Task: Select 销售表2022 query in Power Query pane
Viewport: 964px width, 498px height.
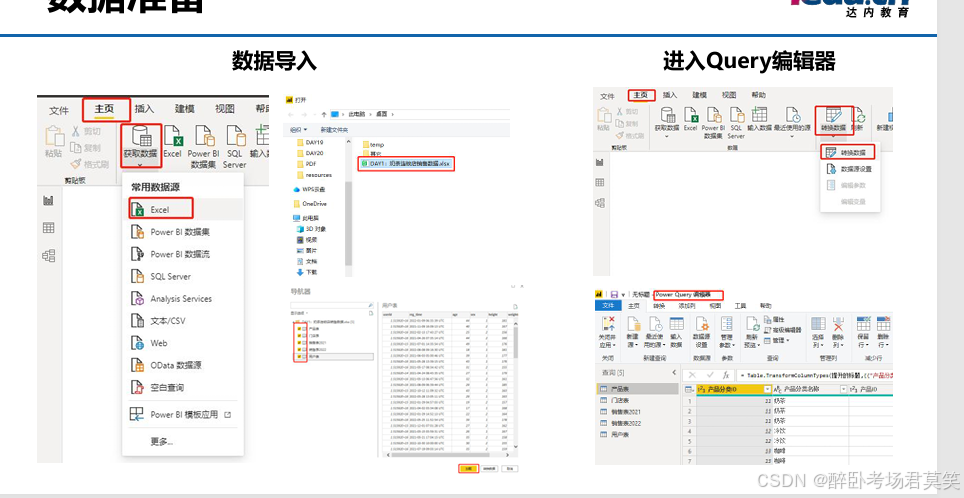Action: click(x=637, y=423)
